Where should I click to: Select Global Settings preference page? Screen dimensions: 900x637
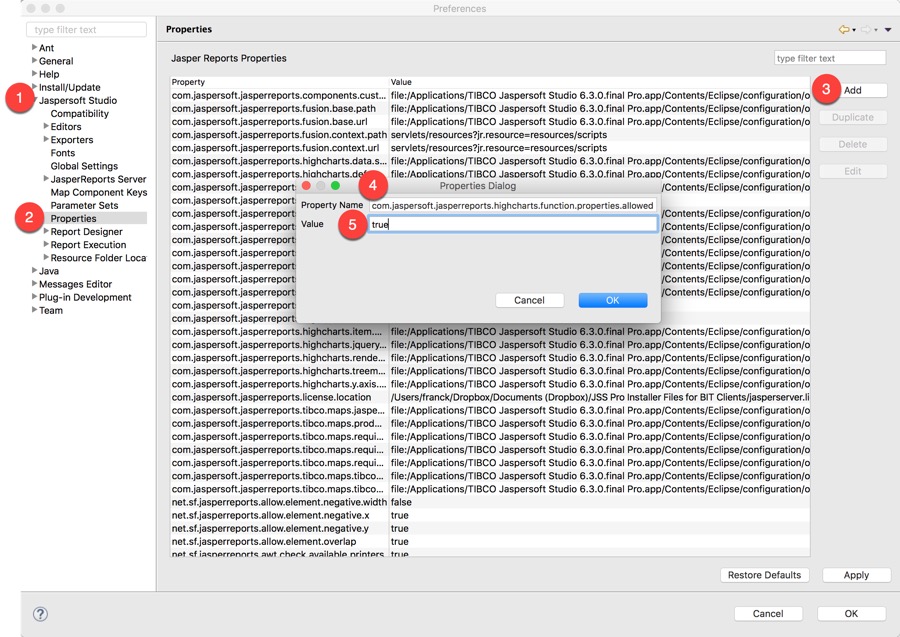(x=84, y=166)
